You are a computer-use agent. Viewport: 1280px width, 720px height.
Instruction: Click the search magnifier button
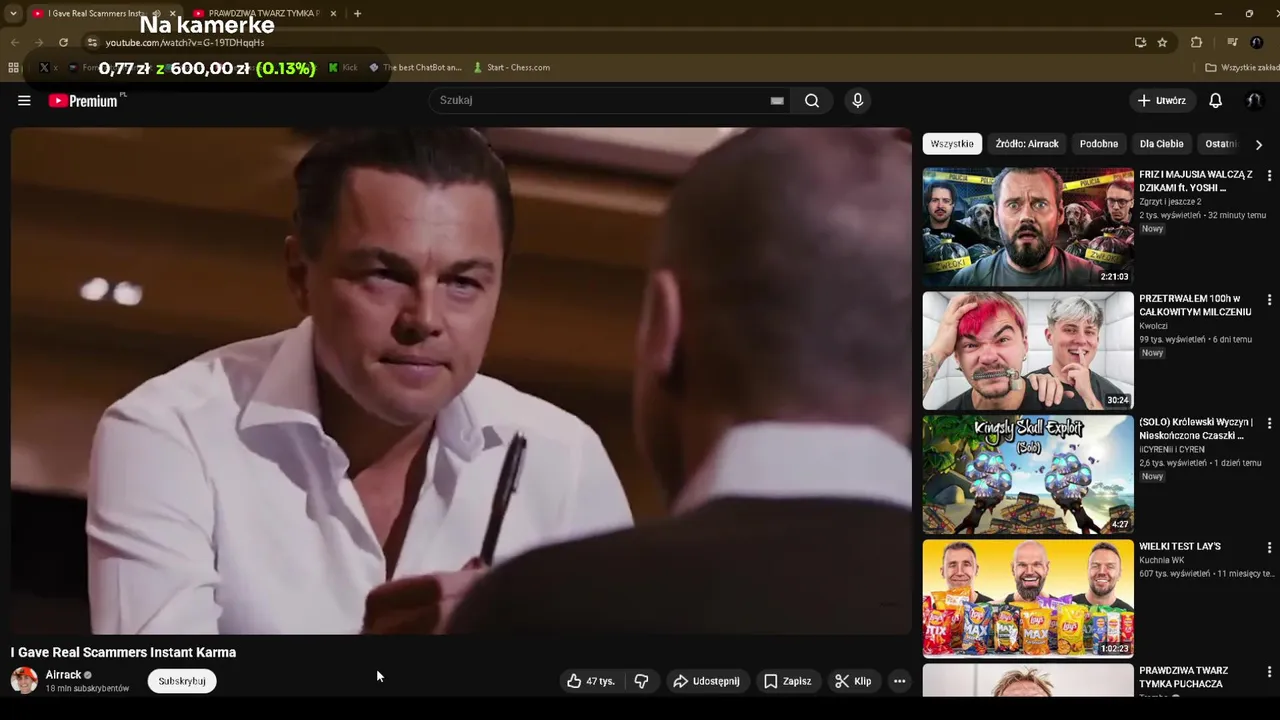coord(812,100)
